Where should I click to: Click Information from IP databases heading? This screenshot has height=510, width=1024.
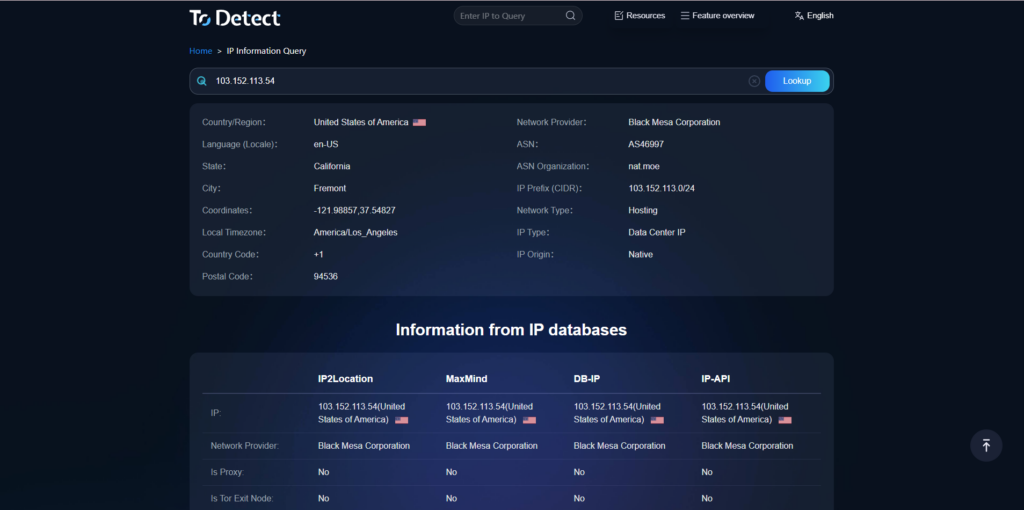pos(511,330)
